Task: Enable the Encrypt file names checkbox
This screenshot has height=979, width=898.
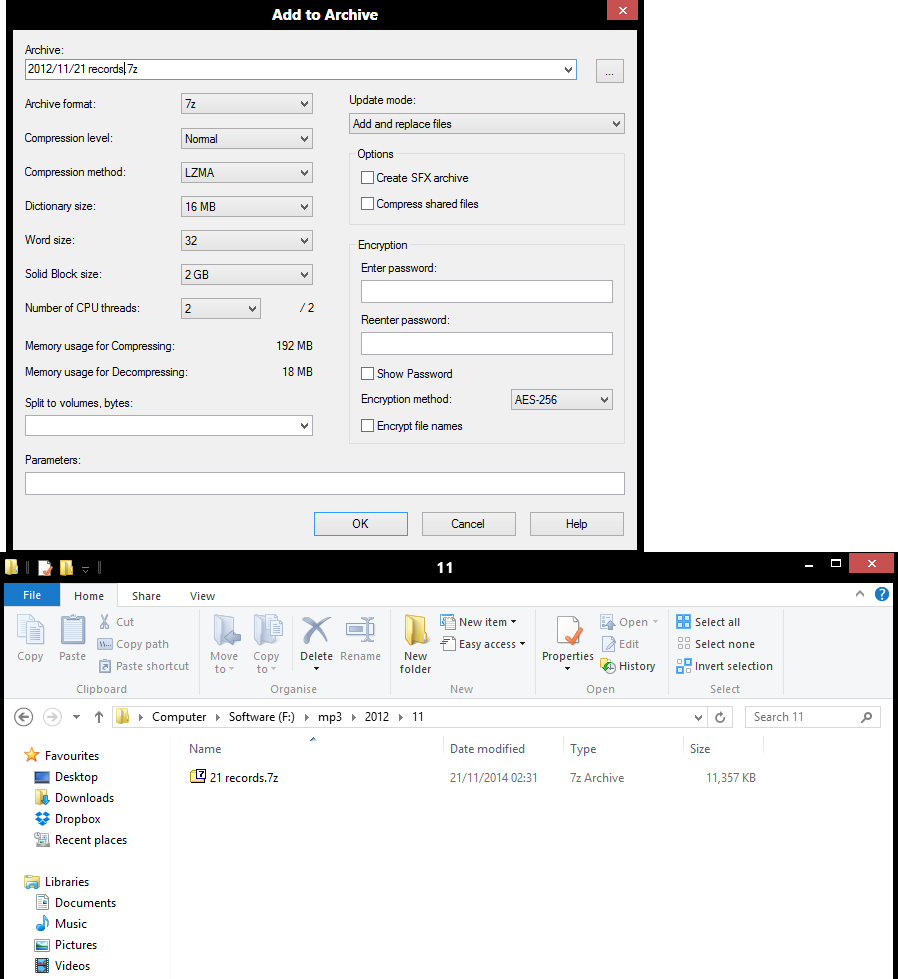Action: tap(368, 426)
